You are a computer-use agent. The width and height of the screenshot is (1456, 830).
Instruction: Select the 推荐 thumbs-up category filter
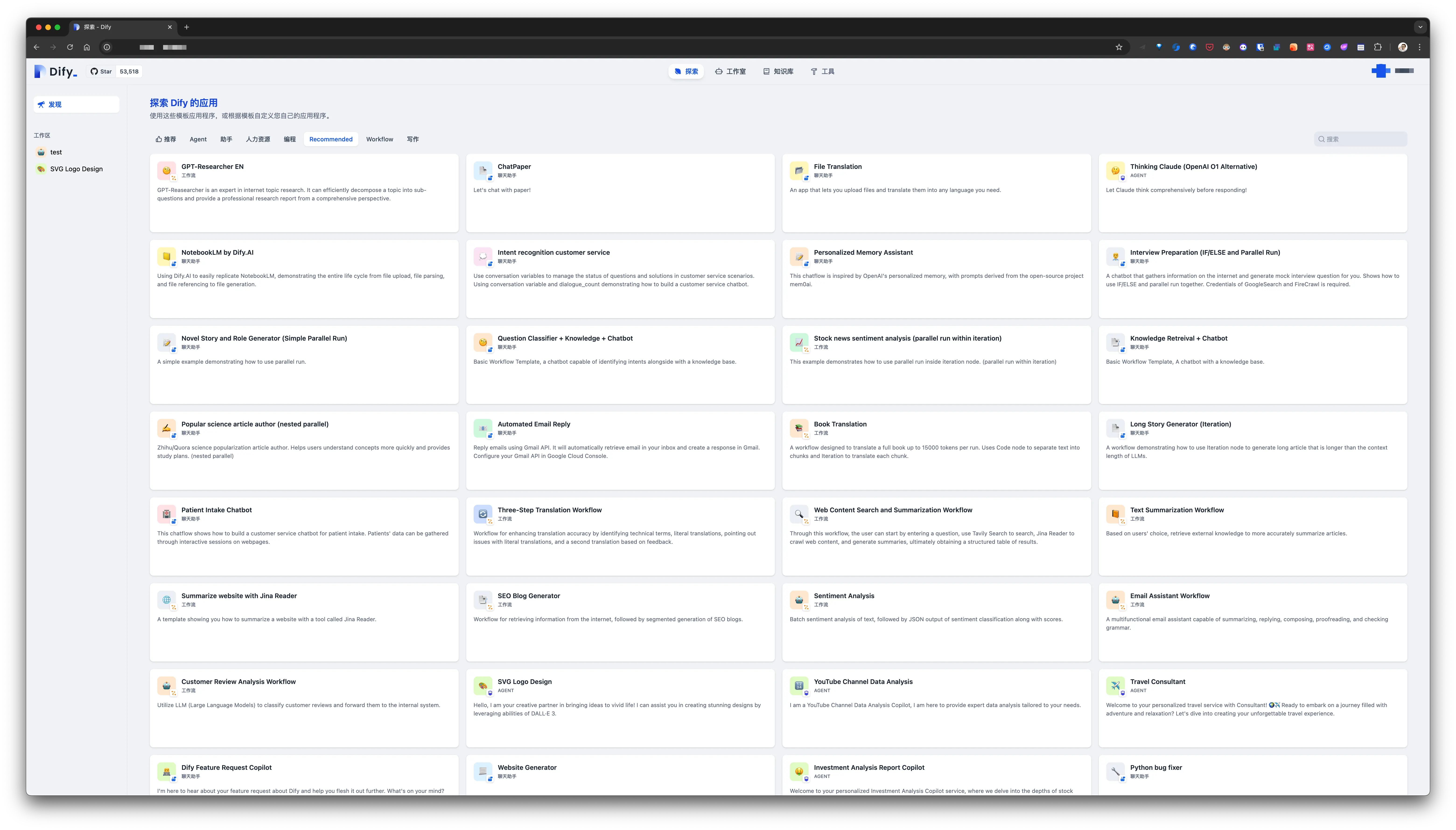click(x=165, y=139)
